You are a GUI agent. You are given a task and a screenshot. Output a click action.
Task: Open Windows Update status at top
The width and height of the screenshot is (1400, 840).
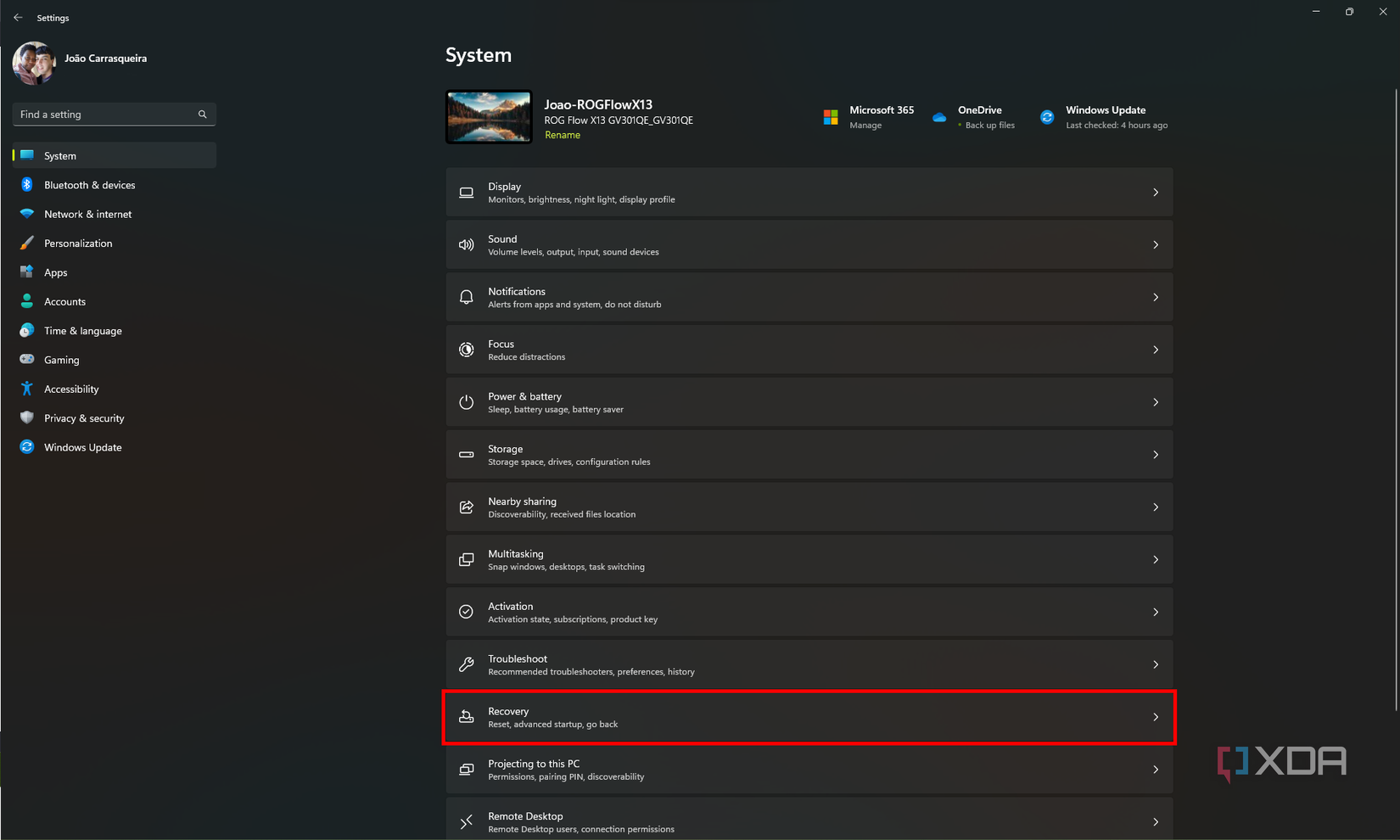(x=1105, y=117)
